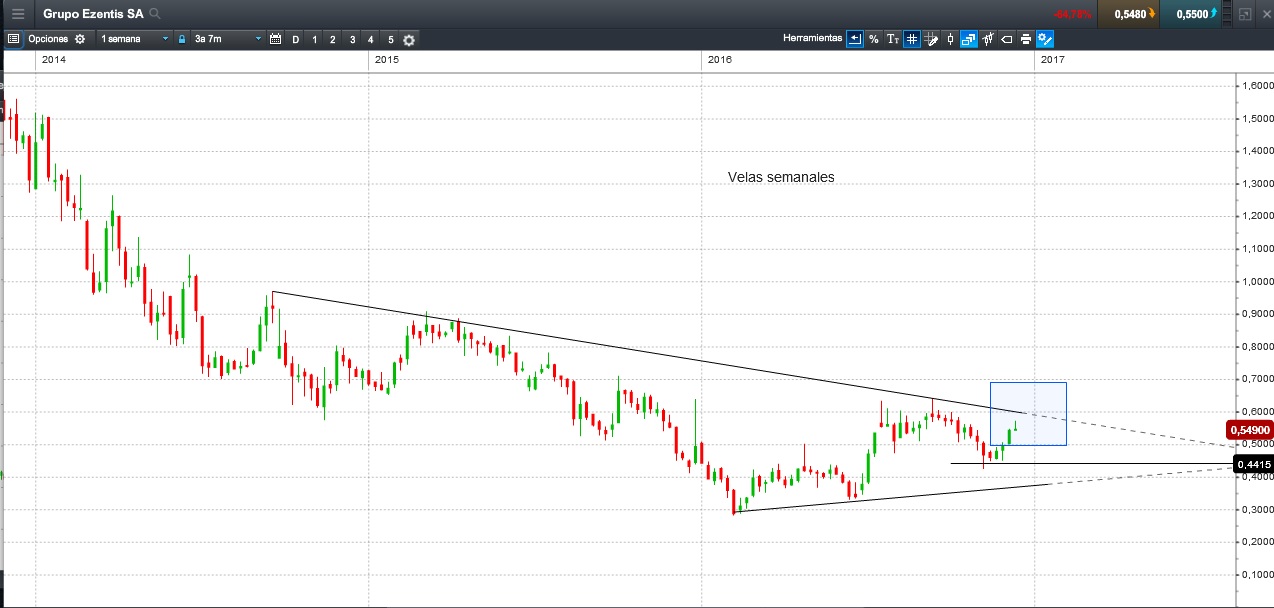Click the 2017 label on time axis
1274x608 pixels.
pos(1052,60)
